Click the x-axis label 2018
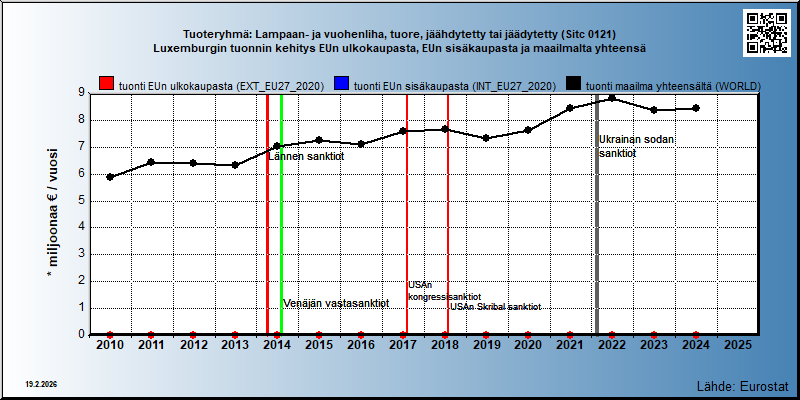 444,345
